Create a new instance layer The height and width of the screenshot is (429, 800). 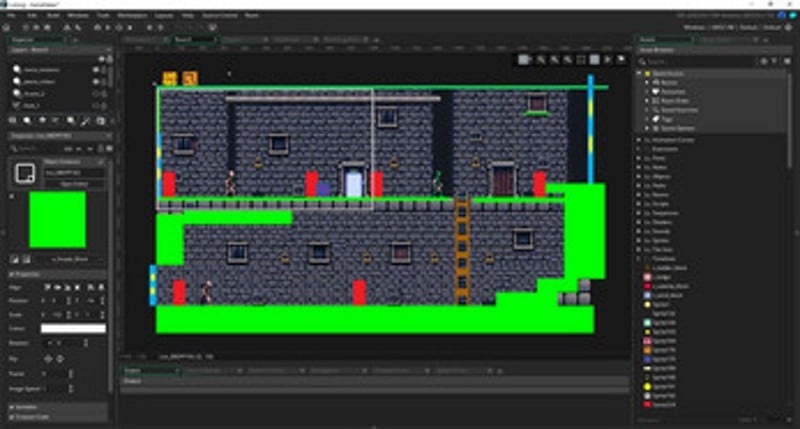tap(27, 120)
